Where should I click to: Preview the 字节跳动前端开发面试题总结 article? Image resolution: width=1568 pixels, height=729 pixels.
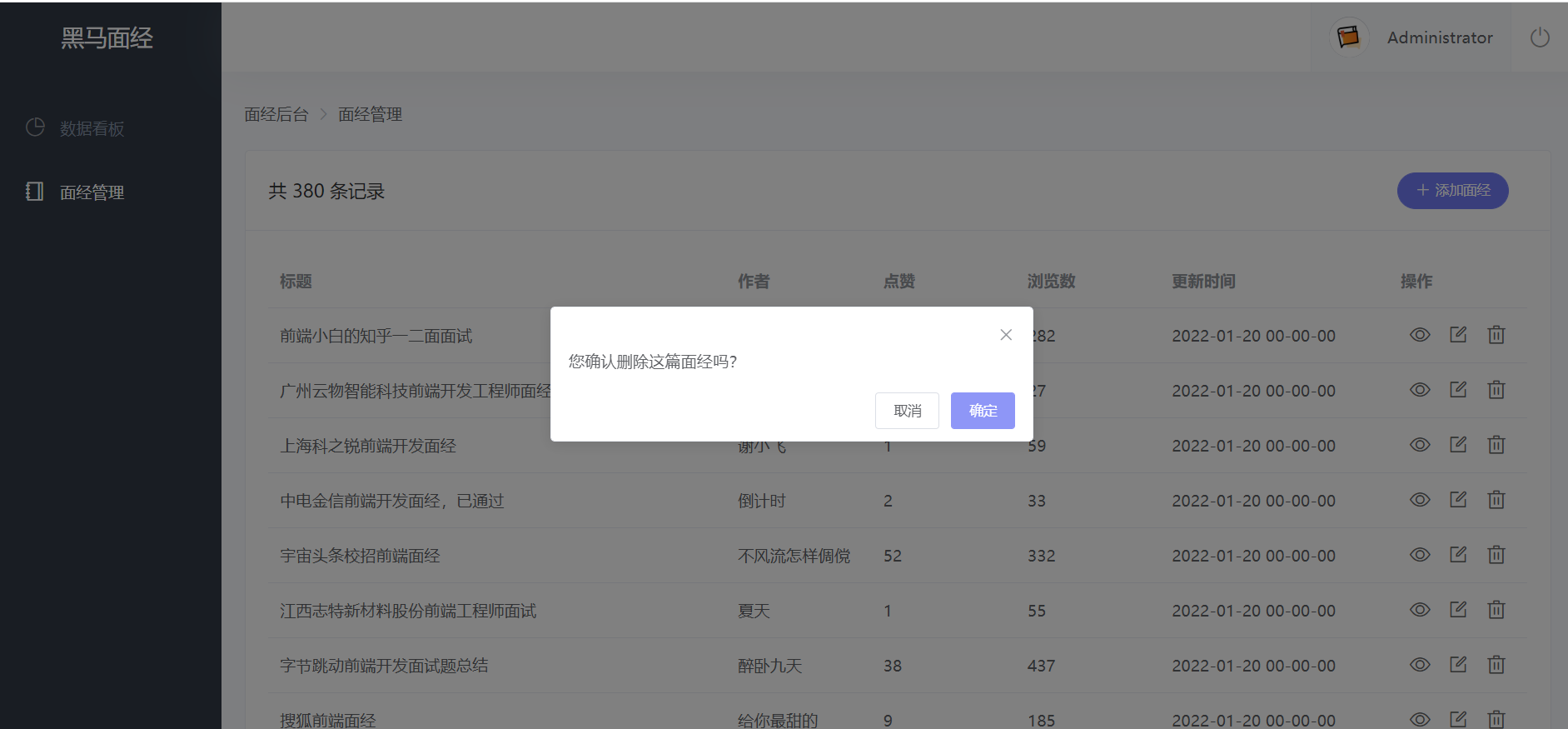pos(1420,665)
